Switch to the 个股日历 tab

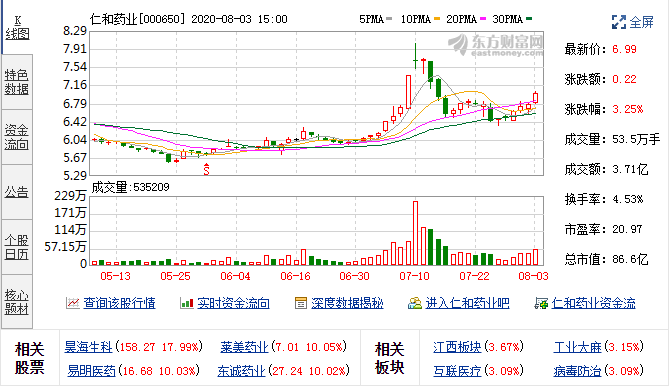[17, 247]
